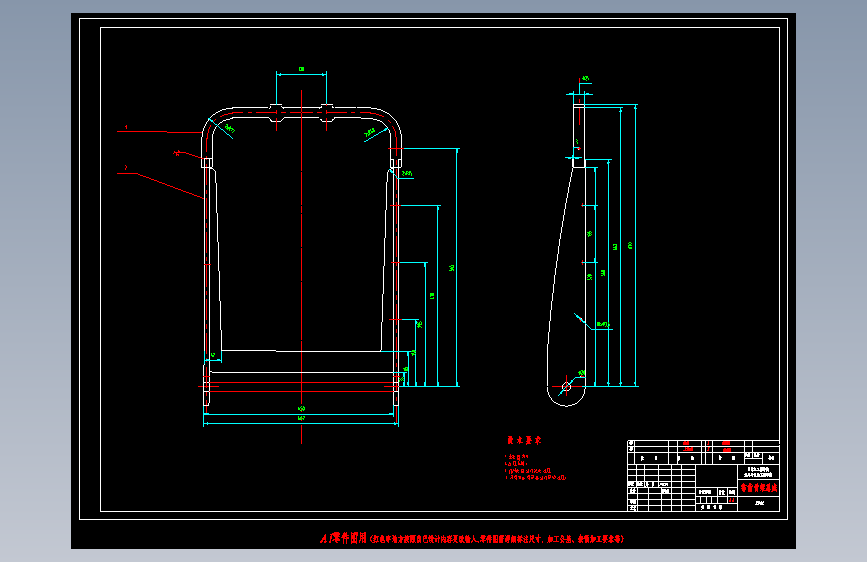
Task: Select leader callout number "2" beside frame
Action: (126, 167)
